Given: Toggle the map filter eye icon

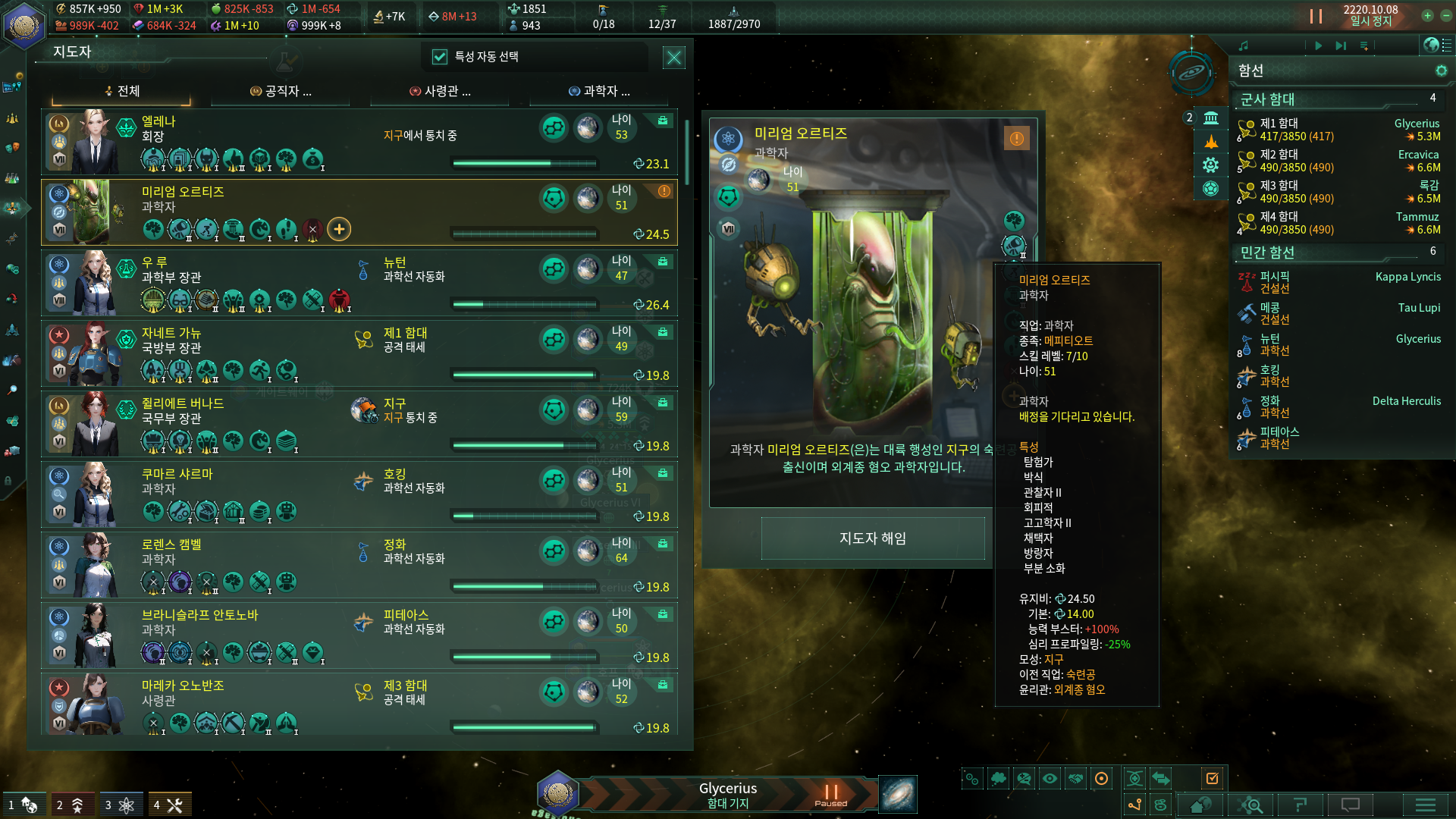Looking at the screenshot, I should 1050,778.
